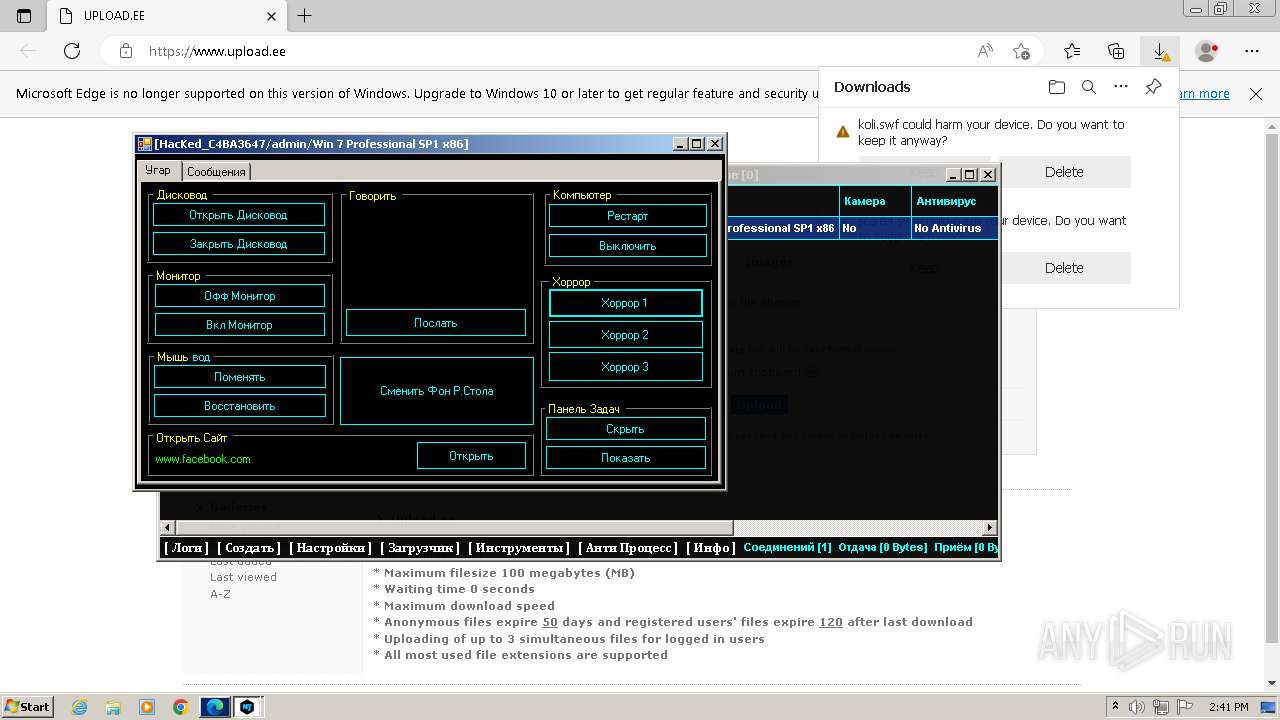Click Хоррор 1 button
The image size is (1280, 720).
click(625, 303)
